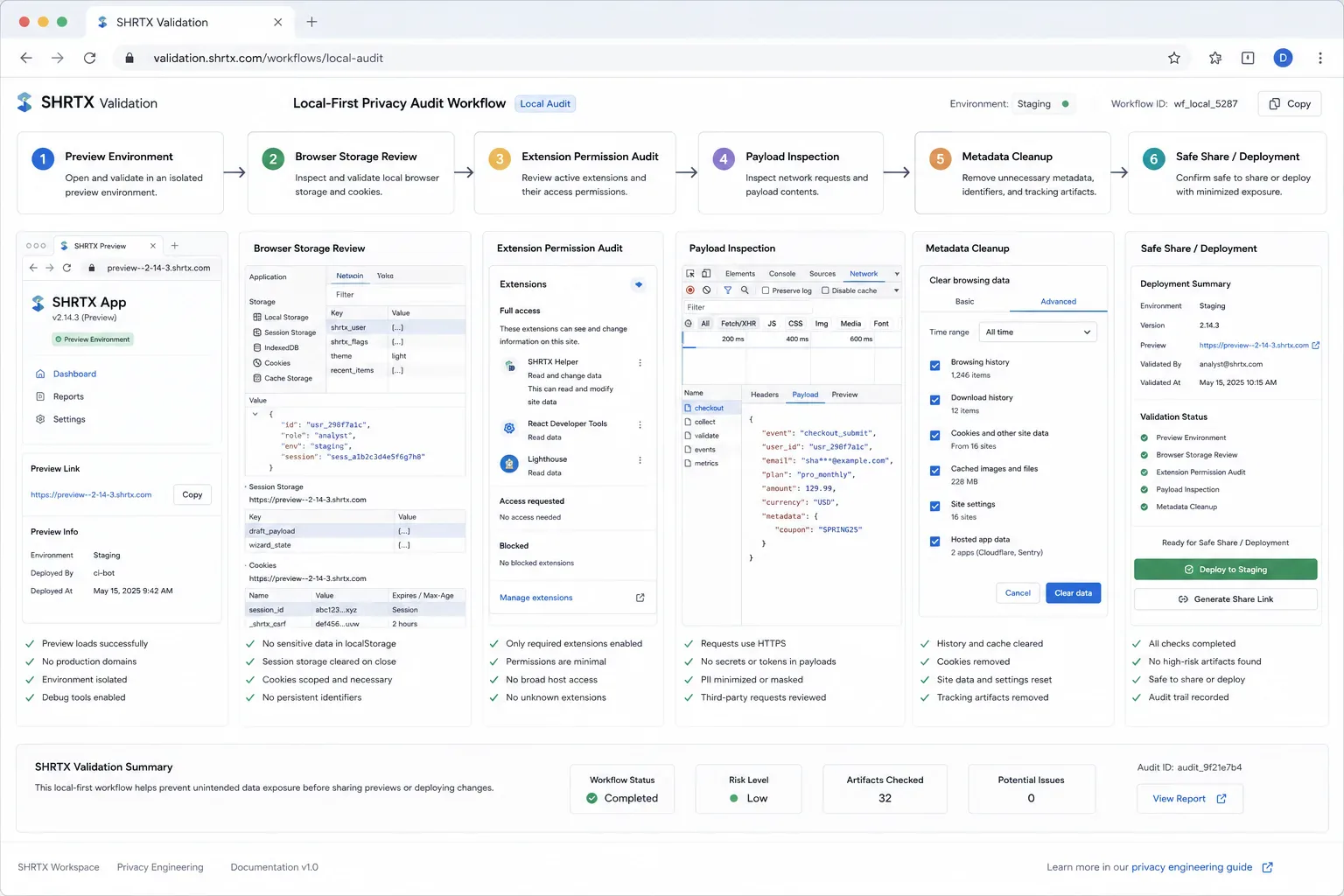Select the Basic tab in Clear browsing data
Screen dimensions: 1344x896
pyautogui.click(x=964, y=302)
